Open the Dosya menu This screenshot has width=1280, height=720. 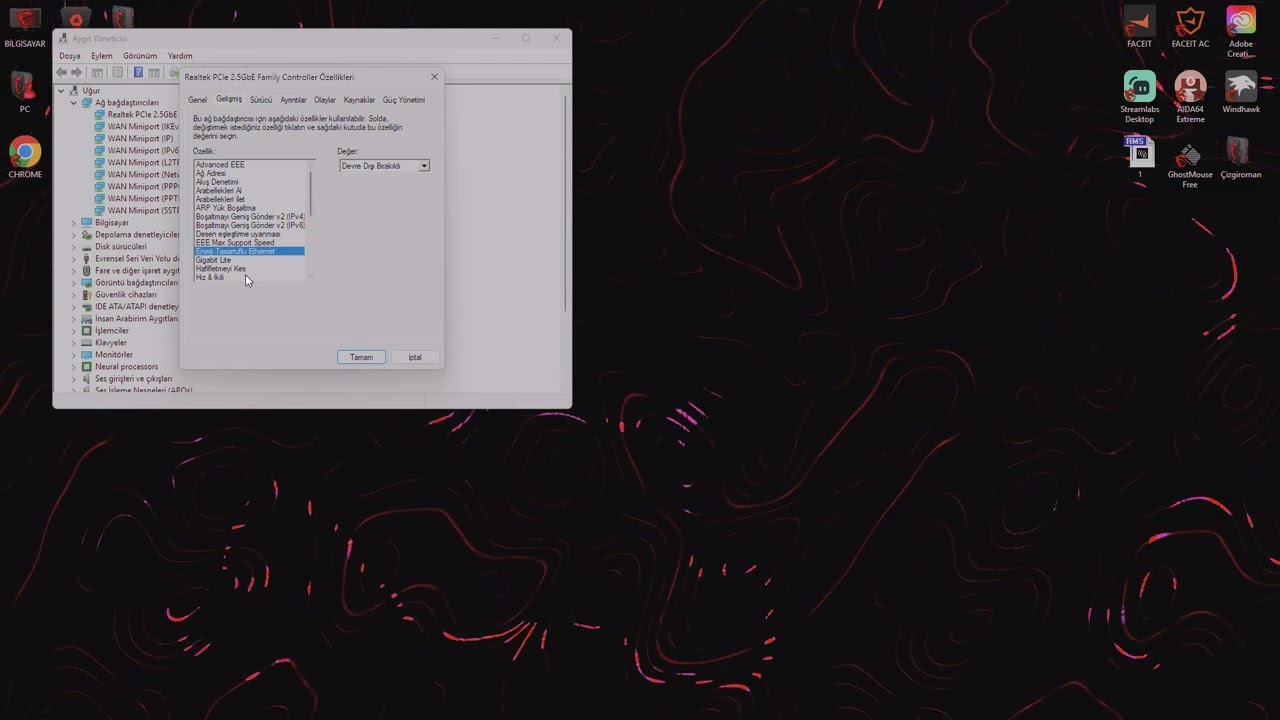70,56
